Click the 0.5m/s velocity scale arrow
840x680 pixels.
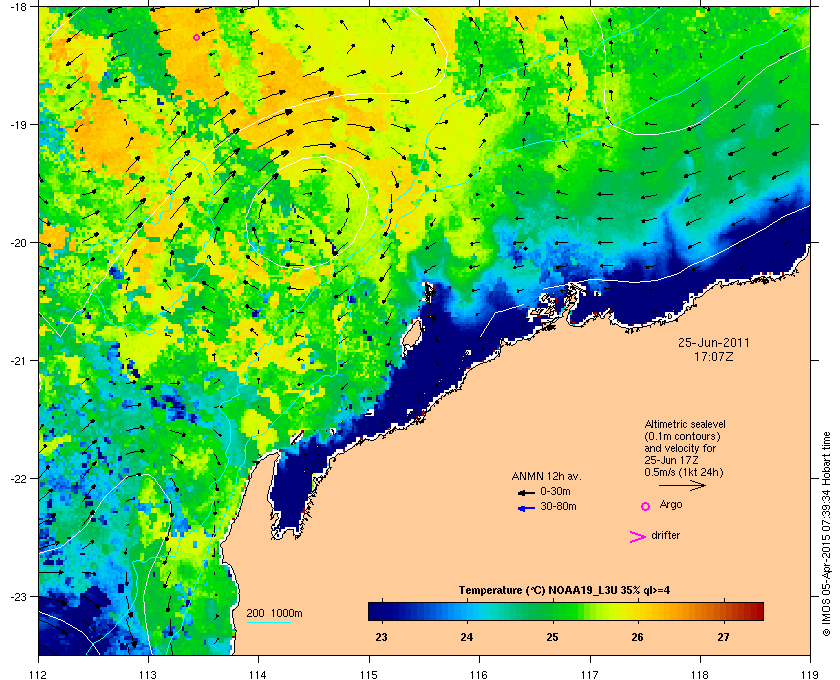(682, 486)
